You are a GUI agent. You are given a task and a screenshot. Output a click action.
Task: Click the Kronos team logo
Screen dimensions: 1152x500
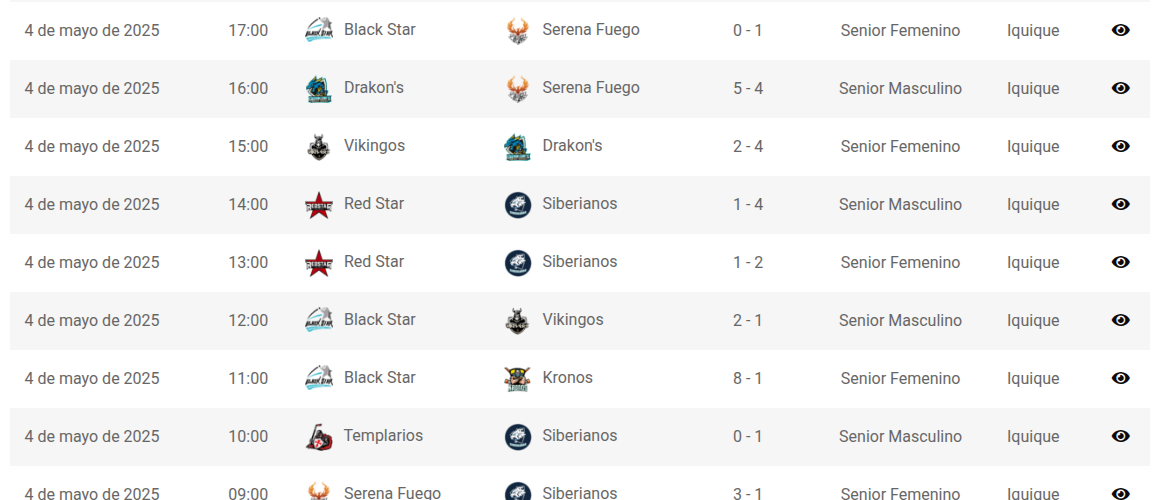(x=518, y=379)
